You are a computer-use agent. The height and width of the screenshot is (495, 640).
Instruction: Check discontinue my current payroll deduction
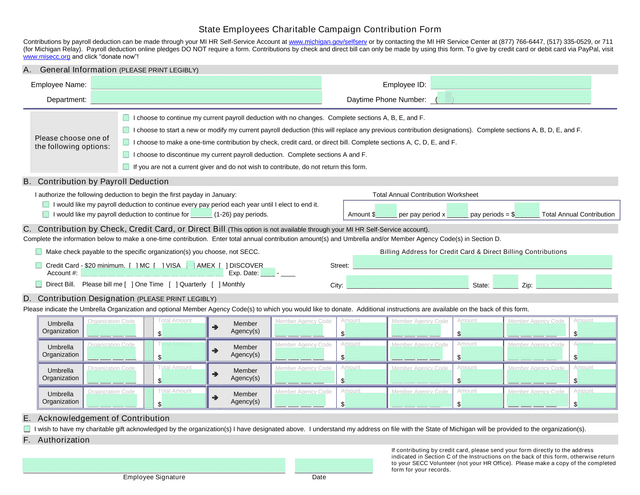(x=126, y=154)
